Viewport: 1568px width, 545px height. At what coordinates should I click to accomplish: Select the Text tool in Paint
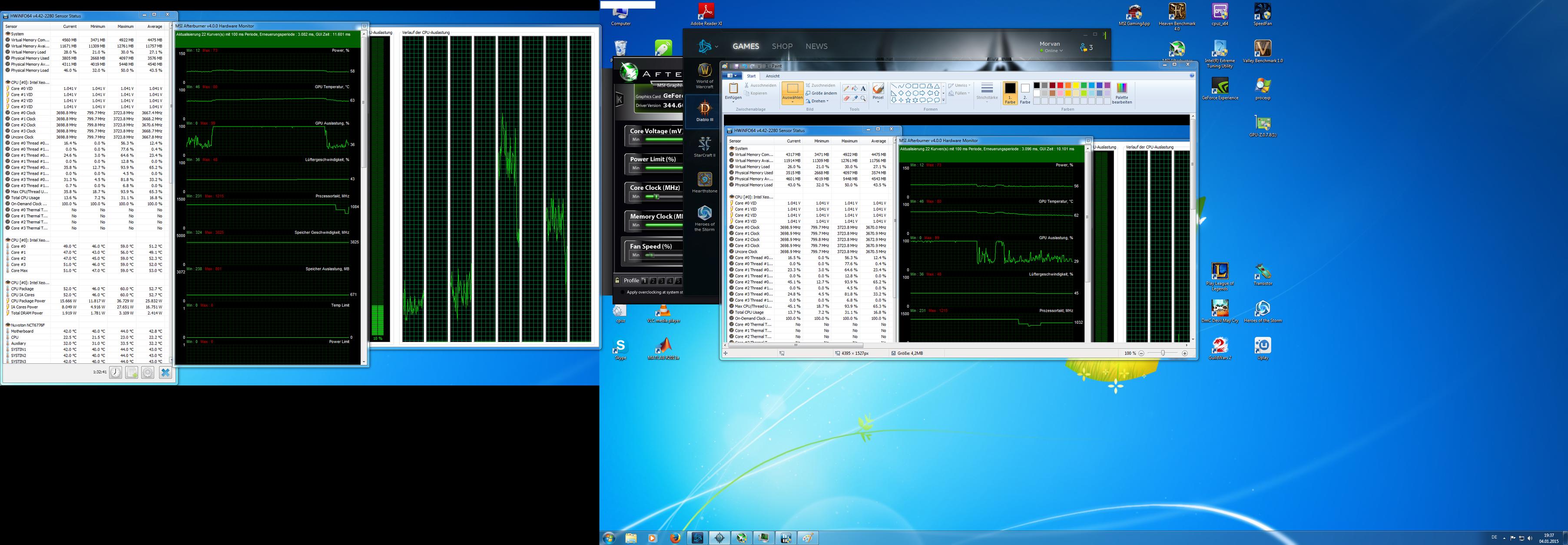click(x=863, y=88)
